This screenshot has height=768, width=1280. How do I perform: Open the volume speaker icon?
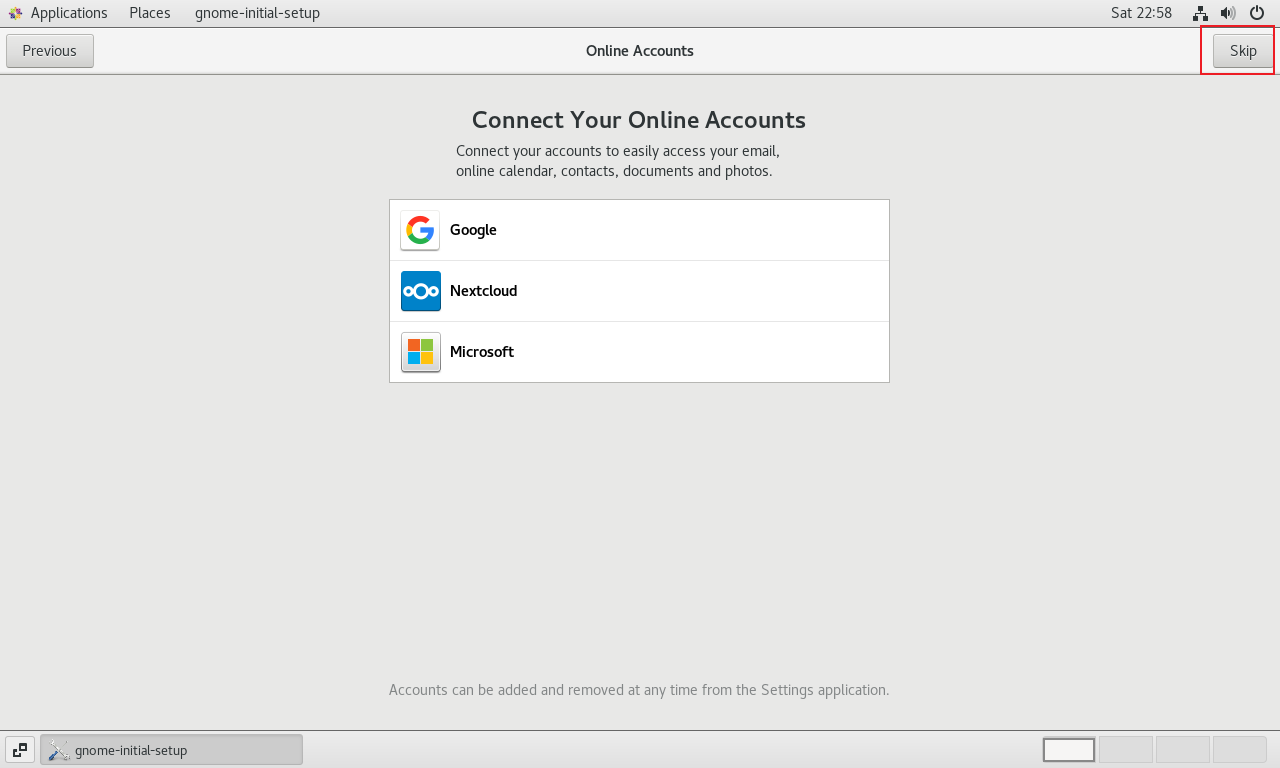click(1228, 13)
